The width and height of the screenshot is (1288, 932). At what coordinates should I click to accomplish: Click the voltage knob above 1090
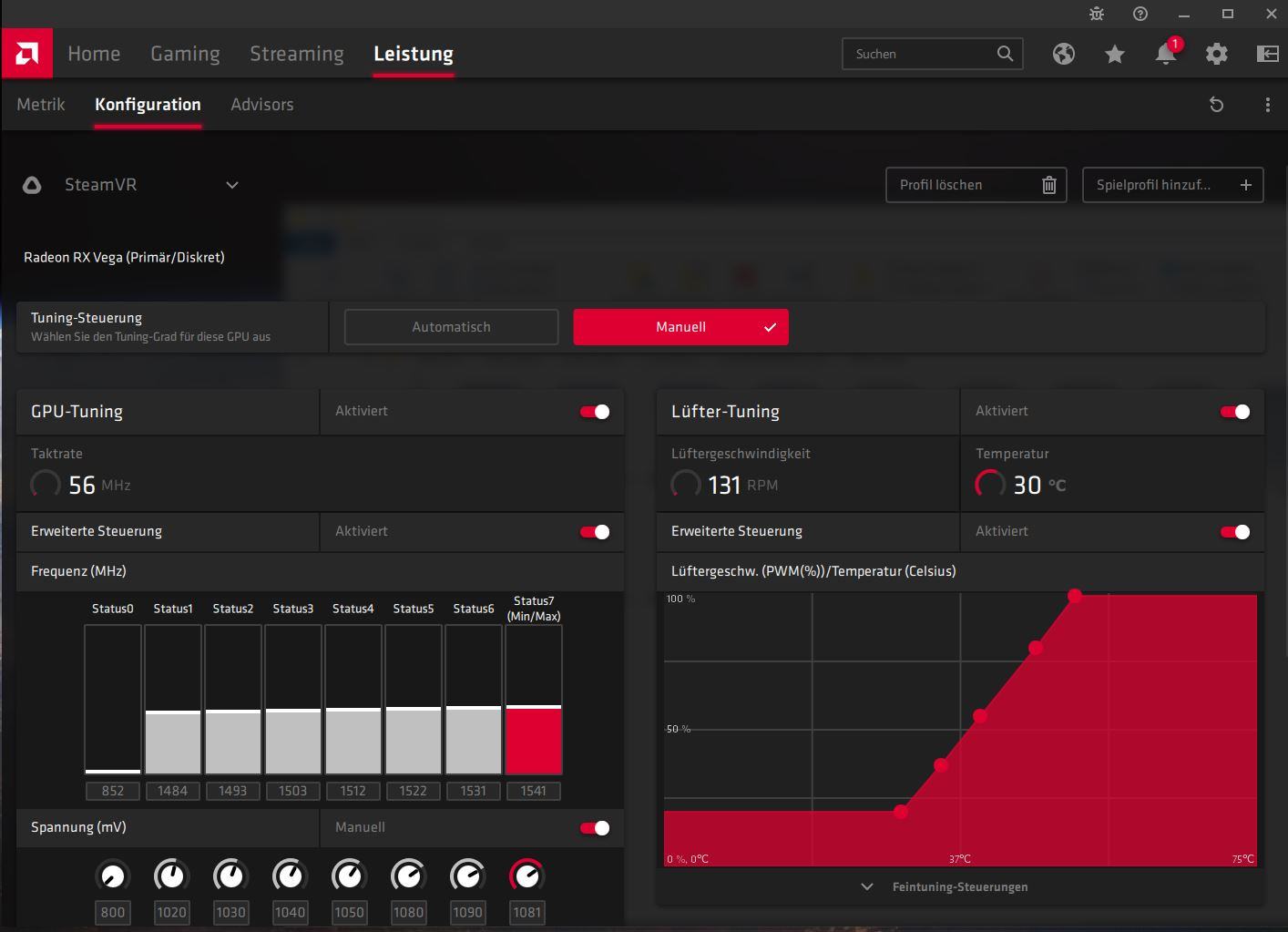tap(467, 876)
